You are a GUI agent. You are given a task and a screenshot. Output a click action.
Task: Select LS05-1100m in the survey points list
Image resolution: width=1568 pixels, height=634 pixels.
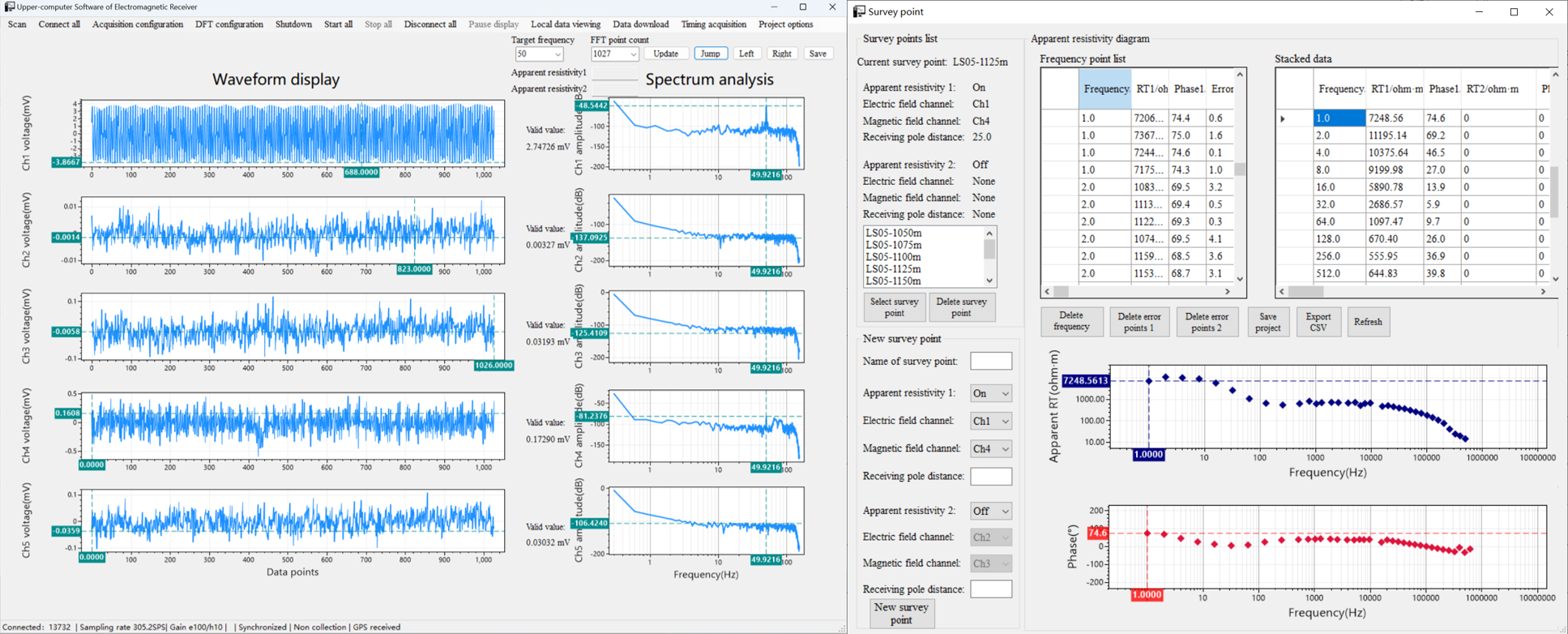(893, 257)
